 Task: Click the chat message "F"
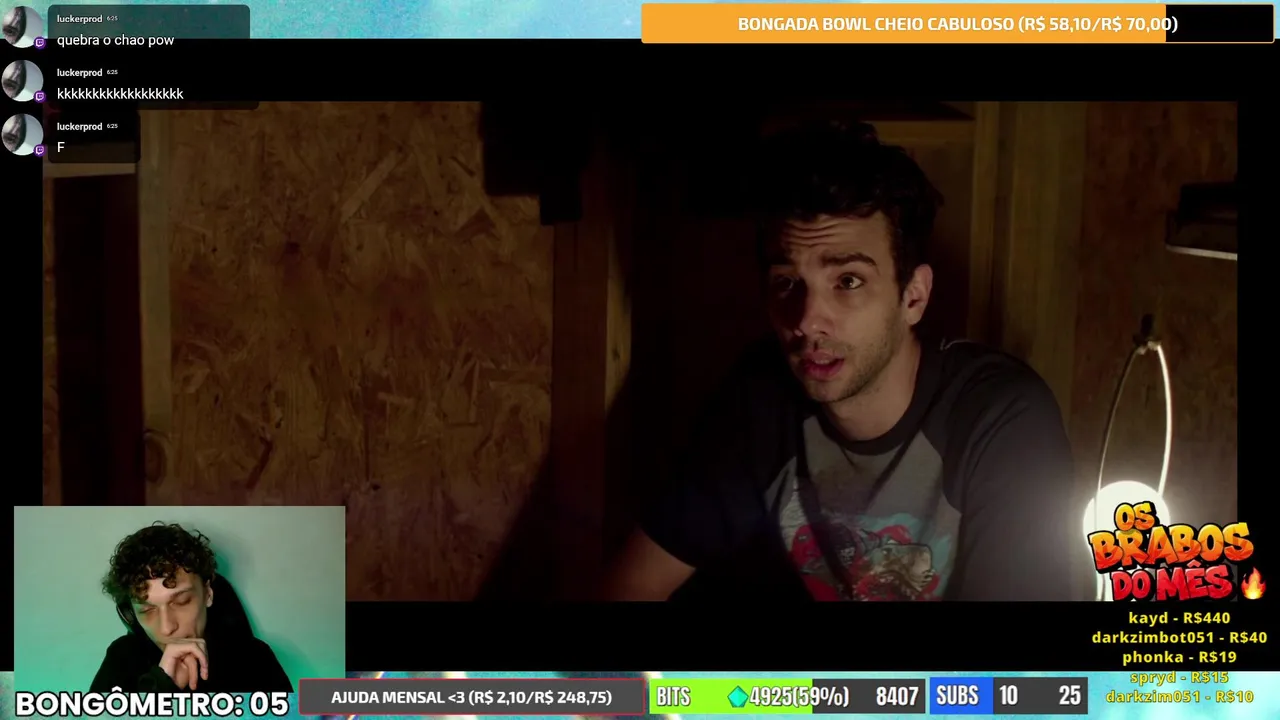(61, 148)
